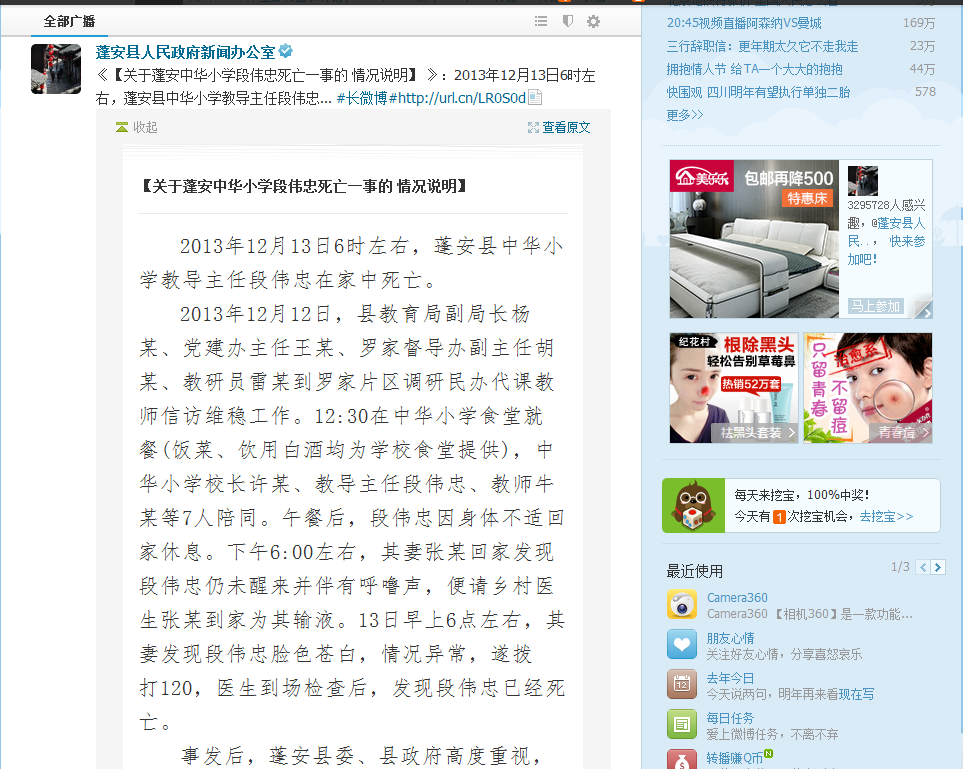Screen dimensions: 963x769
Task: Expand full original via 查看原文
Action: 559,127
